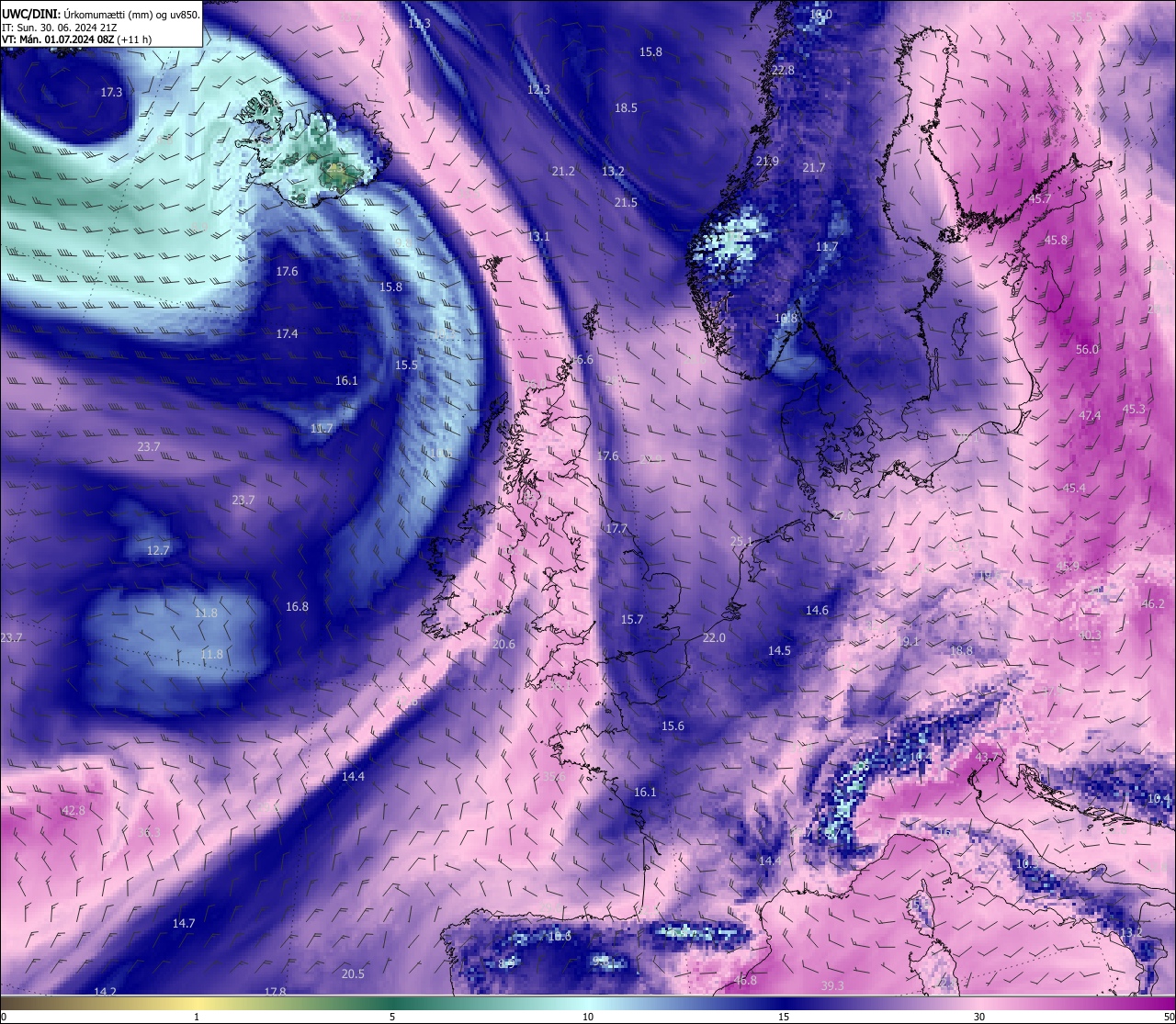Click the 20.5 value near the bottom edge
Viewport: 1176px width, 1024px height.
(x=353, y=974)
